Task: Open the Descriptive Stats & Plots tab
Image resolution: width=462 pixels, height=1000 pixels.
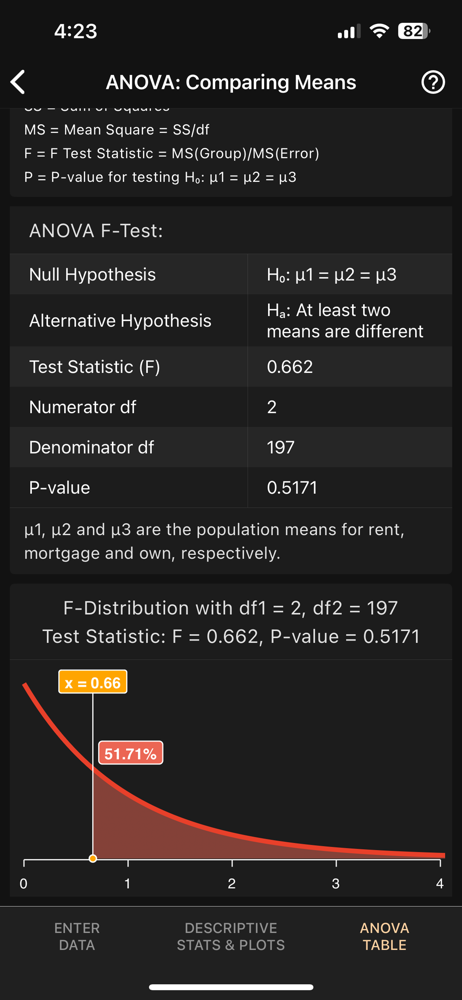Action: (230, 936)
